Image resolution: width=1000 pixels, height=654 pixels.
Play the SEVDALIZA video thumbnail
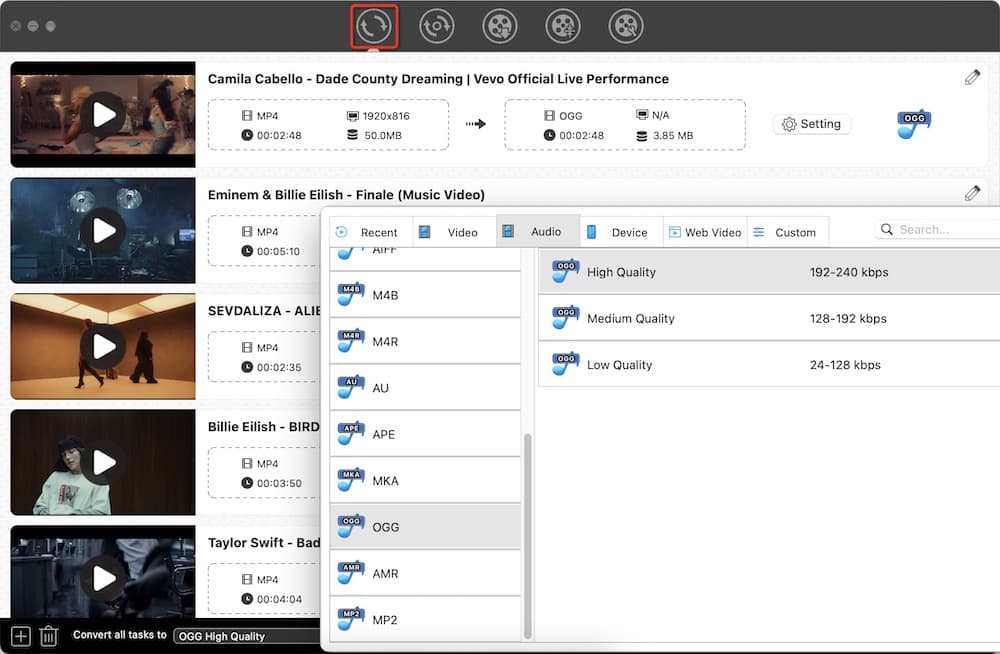(x=103, y=346)
